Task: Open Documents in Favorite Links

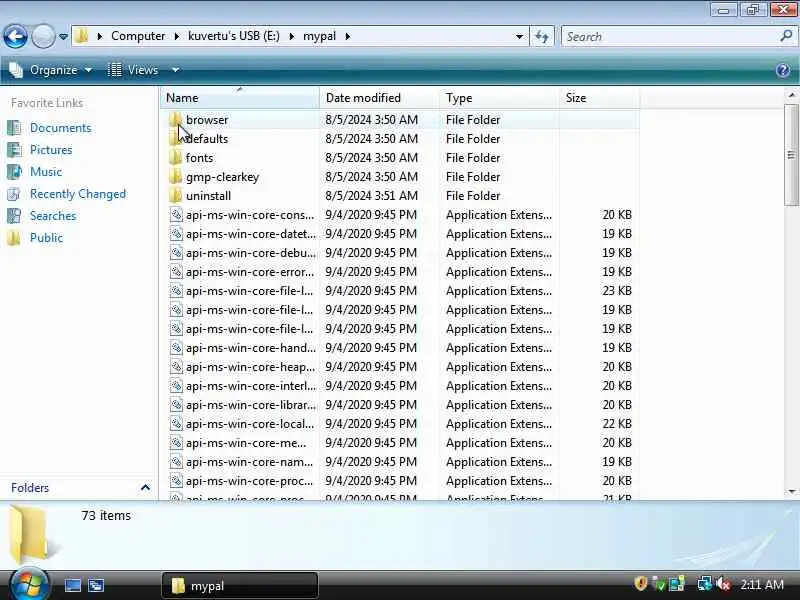Action: click(x=60, y=128)
